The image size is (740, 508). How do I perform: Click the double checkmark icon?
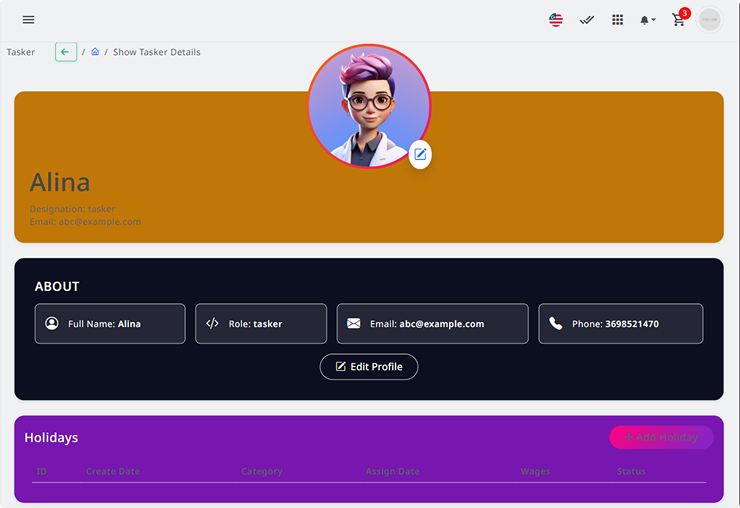(587, 20)
